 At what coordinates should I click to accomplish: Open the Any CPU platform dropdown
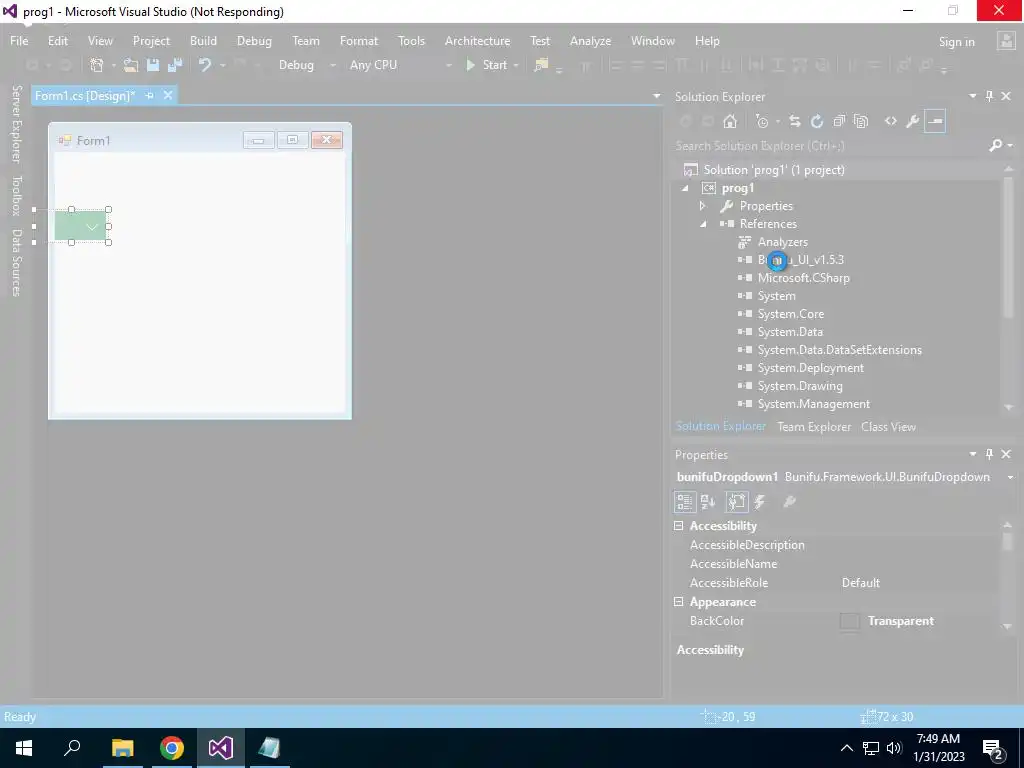pos(448,65)
